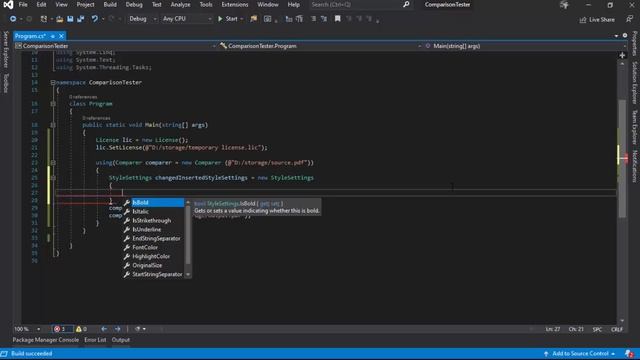640x360 pixels.
Task: Open the Build menu
Action: point(110,4)
